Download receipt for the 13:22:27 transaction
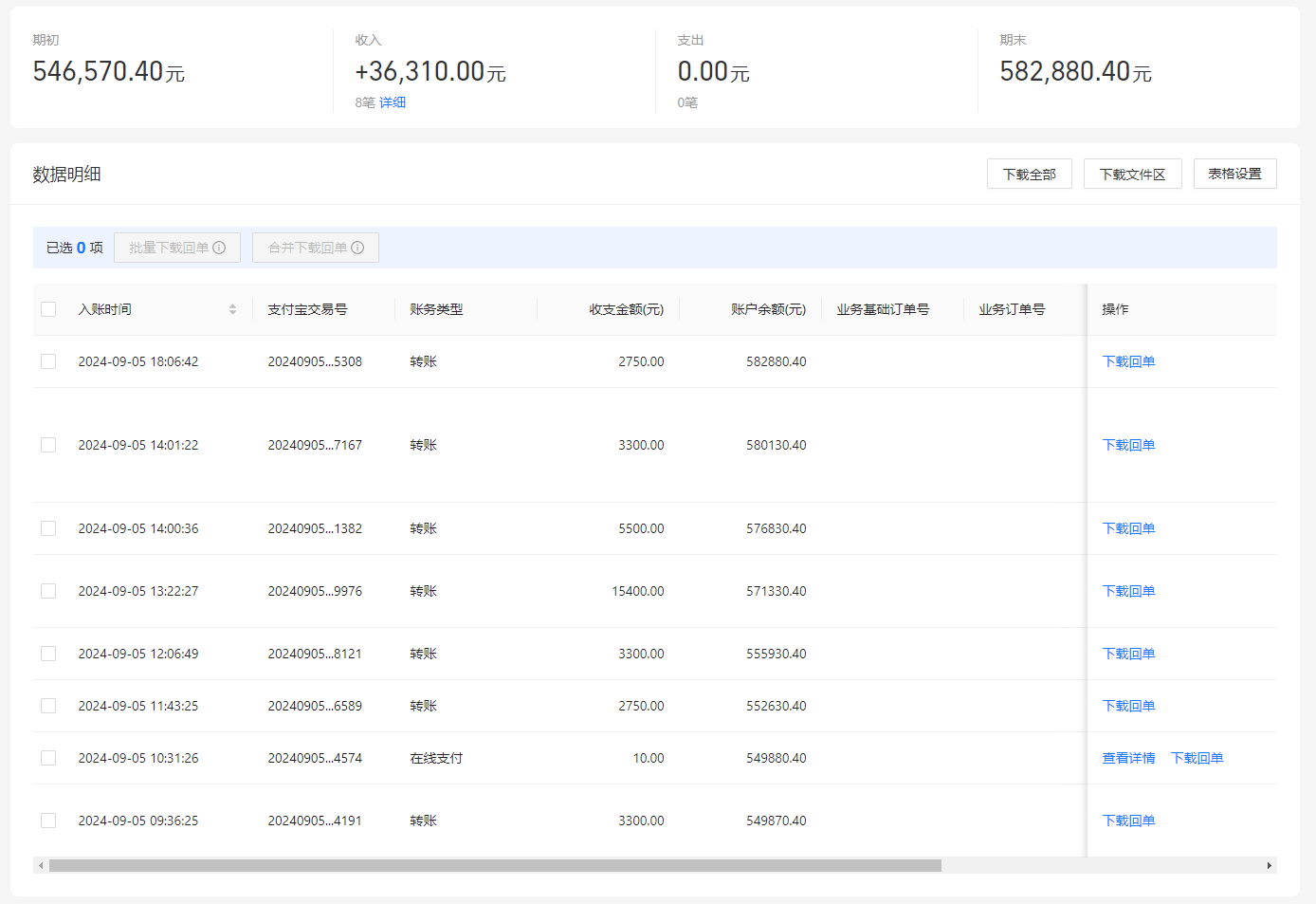 (1128, 591)
